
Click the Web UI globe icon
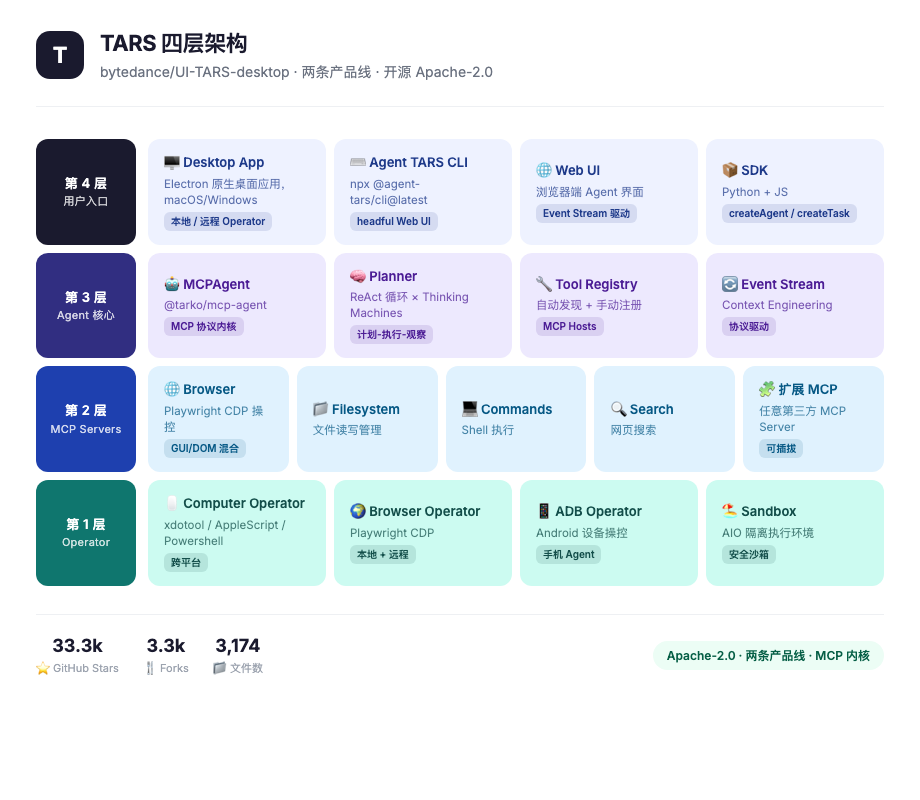point(544,170)
